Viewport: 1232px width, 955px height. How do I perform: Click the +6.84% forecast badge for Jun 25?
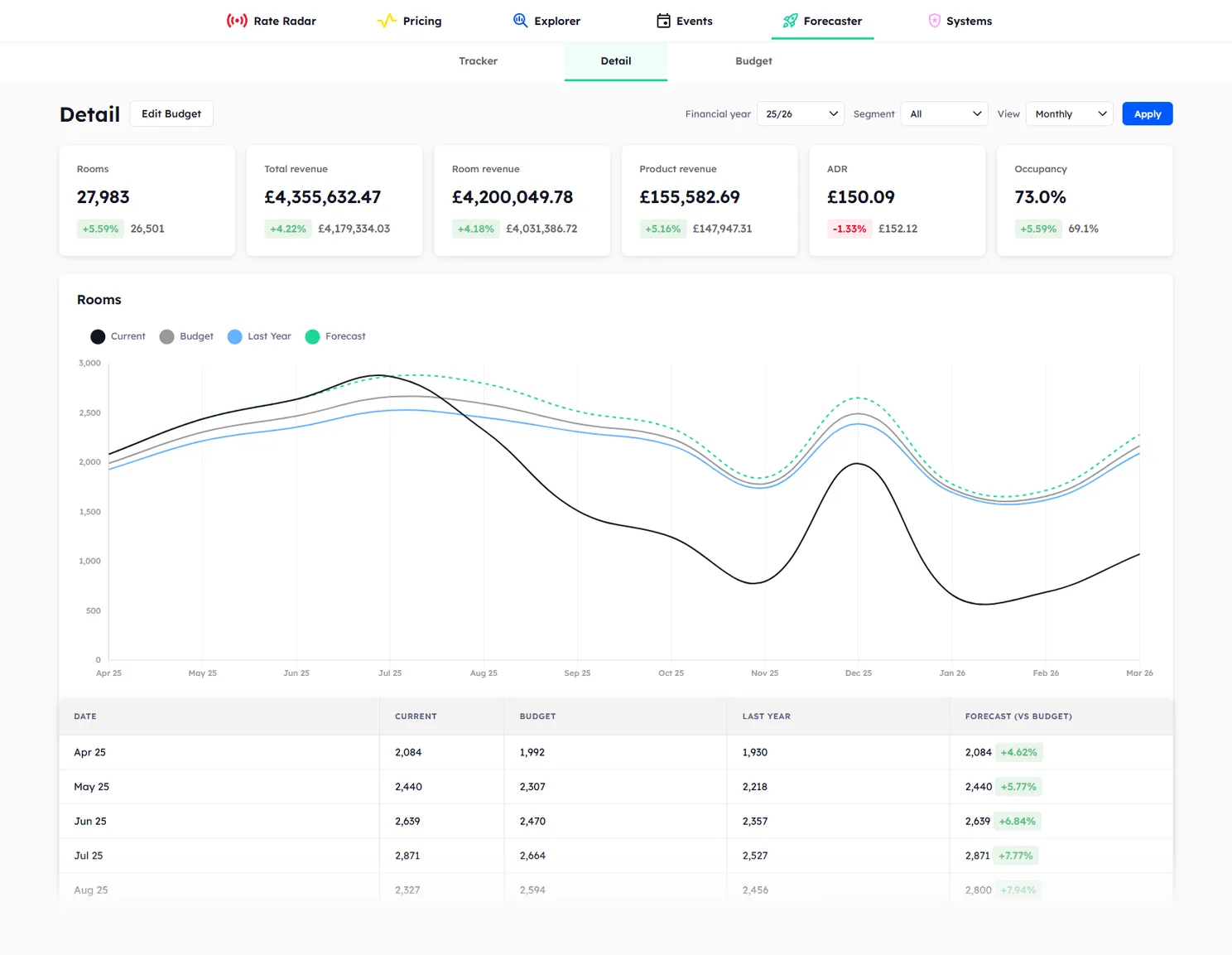point(1018,822)
